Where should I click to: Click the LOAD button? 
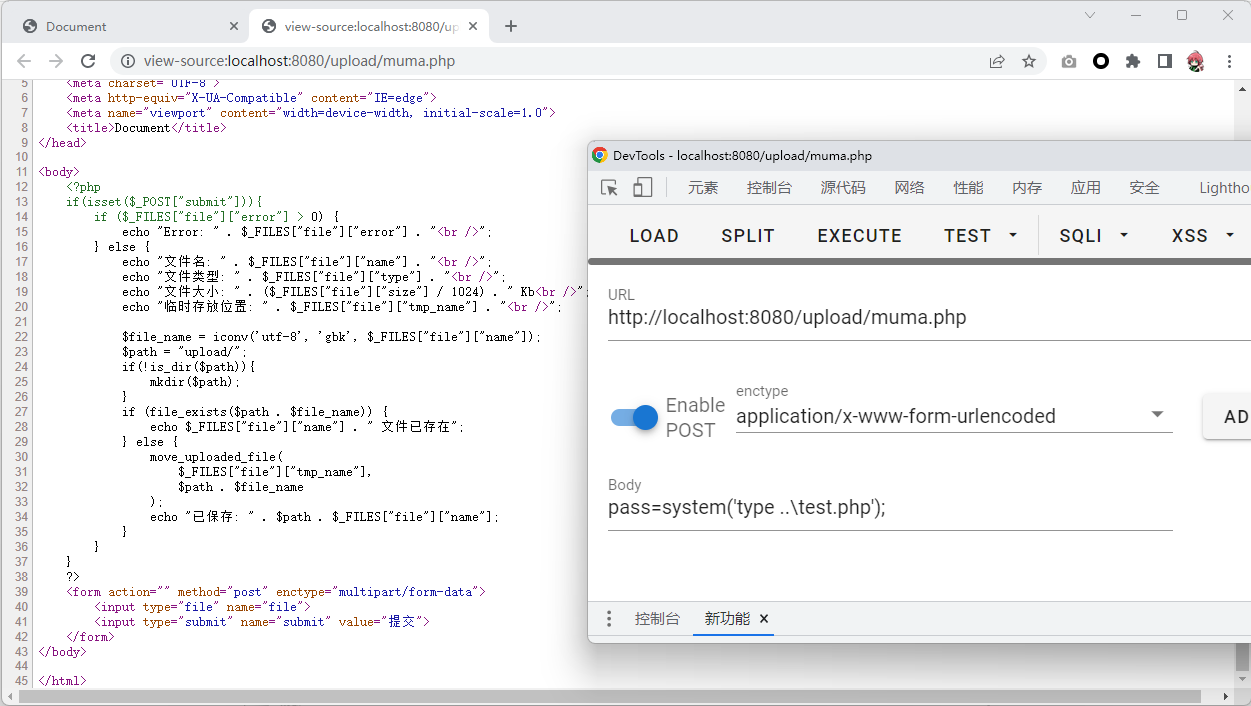tap(654, 236)
